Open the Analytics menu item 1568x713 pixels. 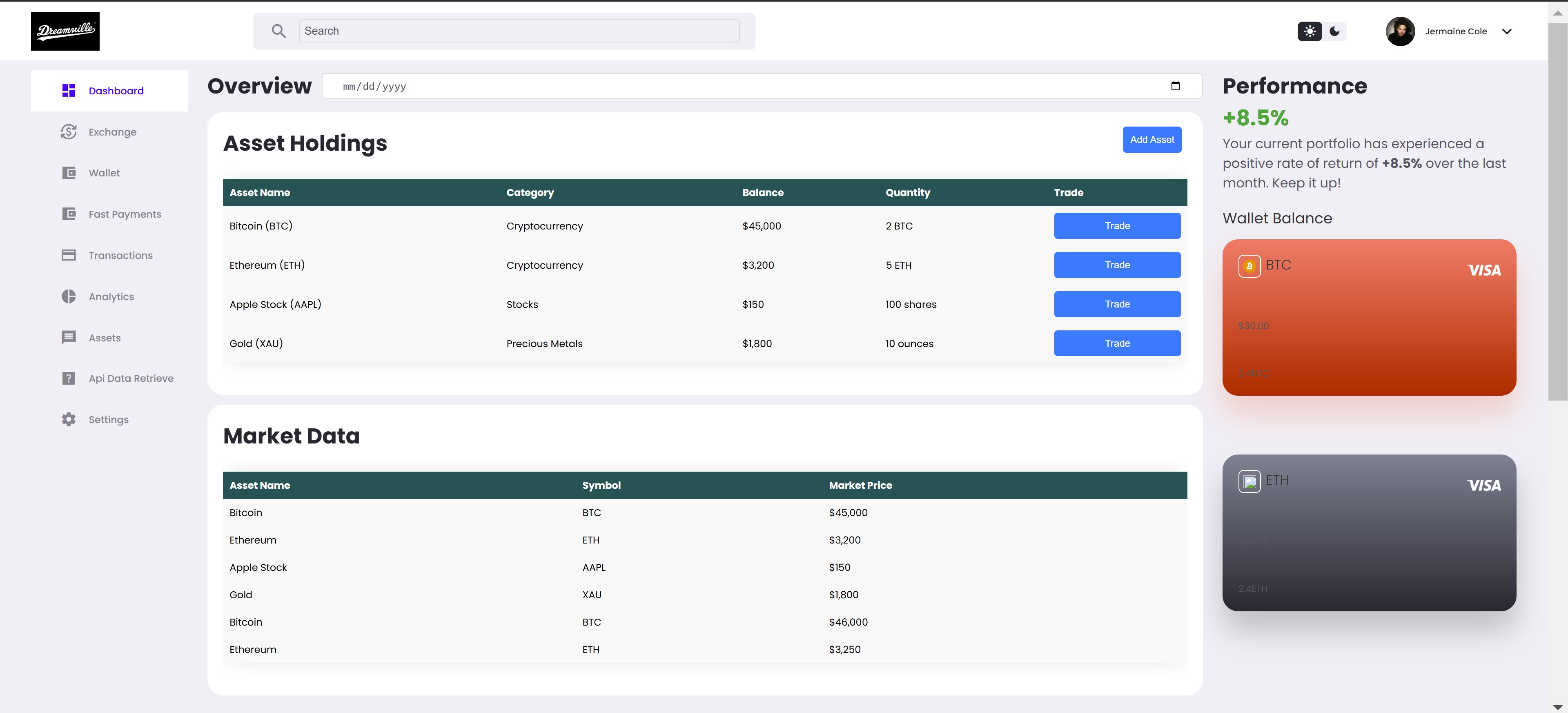tap(109, 296)
